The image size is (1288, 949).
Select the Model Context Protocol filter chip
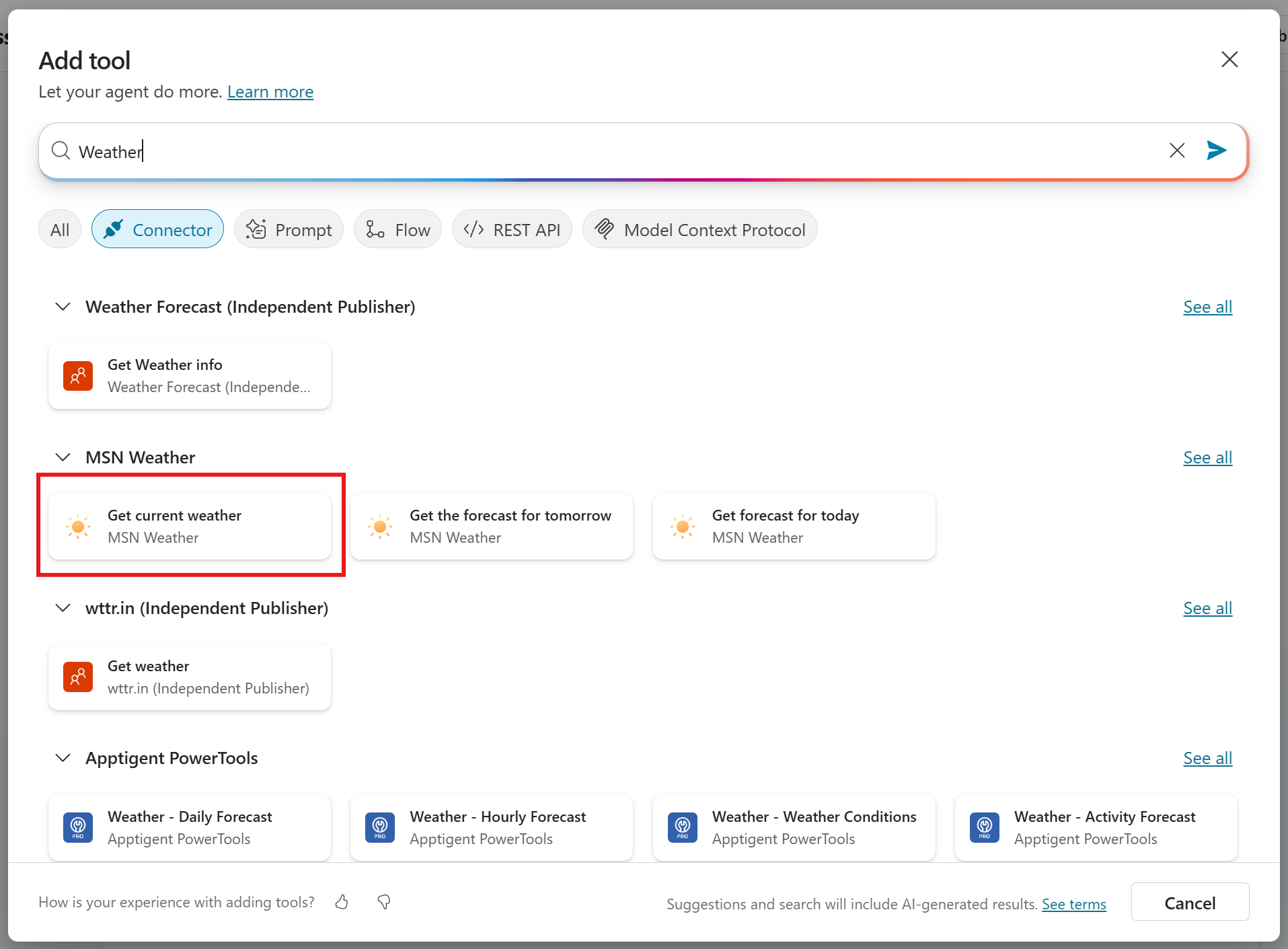pyautogui.click(x=701, y=229)
